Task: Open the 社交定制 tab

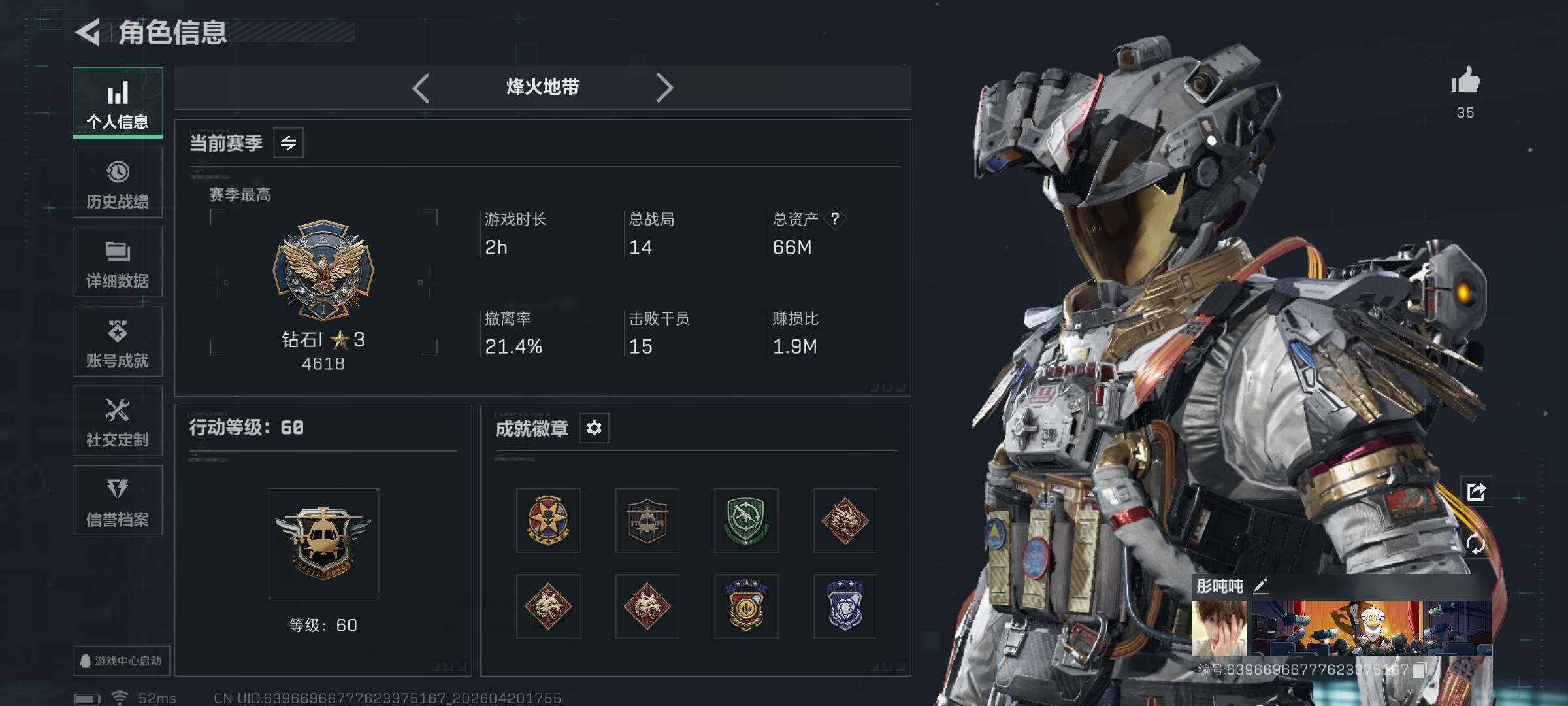Action: click(118, 421)
